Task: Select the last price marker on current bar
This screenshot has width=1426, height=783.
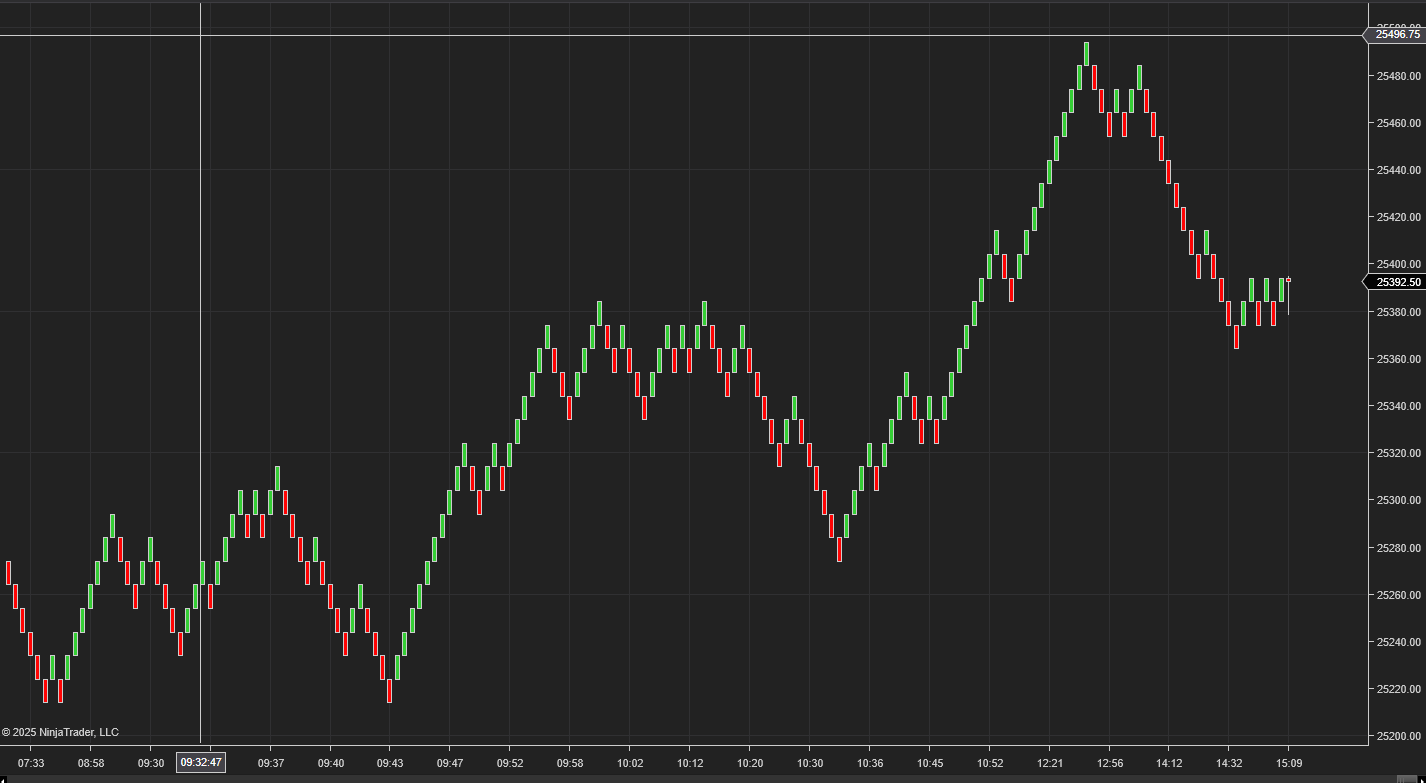Action: [x=1288, y=280]
